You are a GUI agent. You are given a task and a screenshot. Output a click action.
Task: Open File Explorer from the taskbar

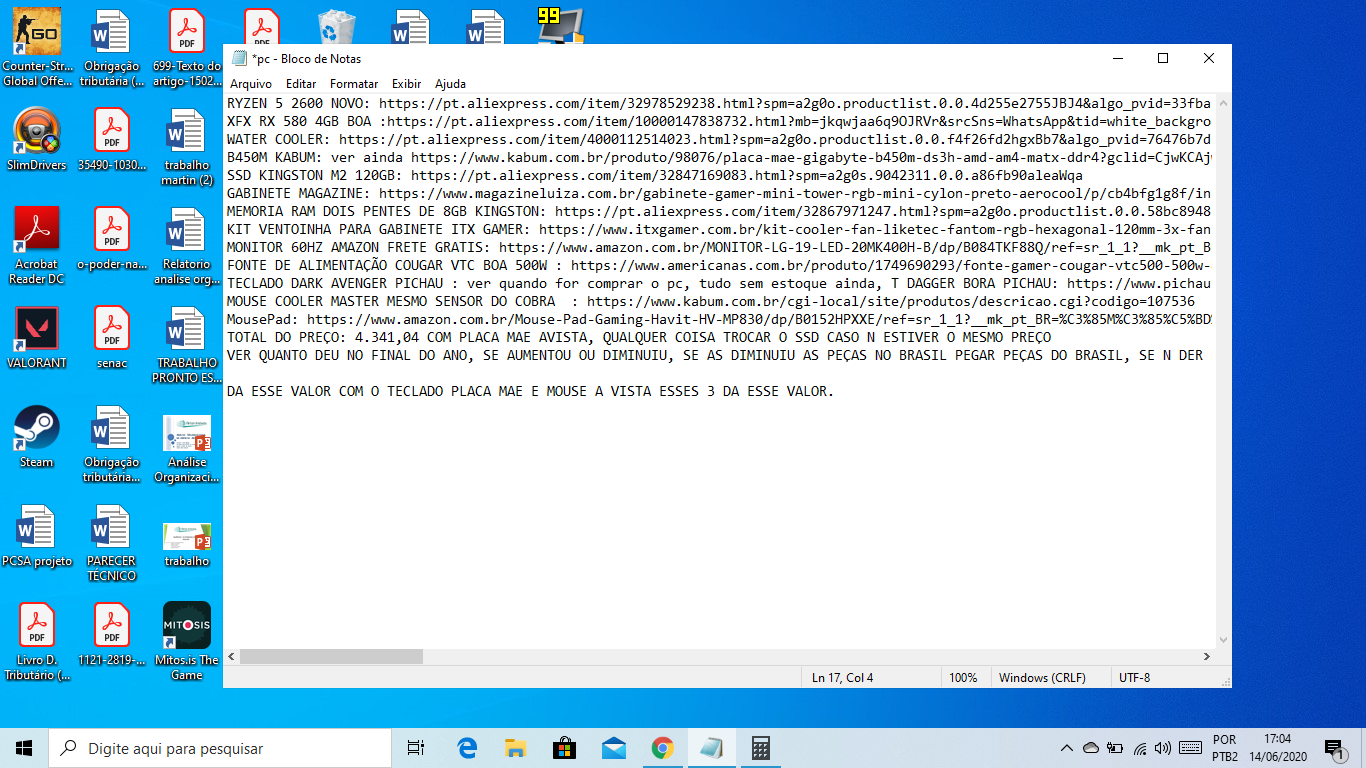tap(516, 748)
